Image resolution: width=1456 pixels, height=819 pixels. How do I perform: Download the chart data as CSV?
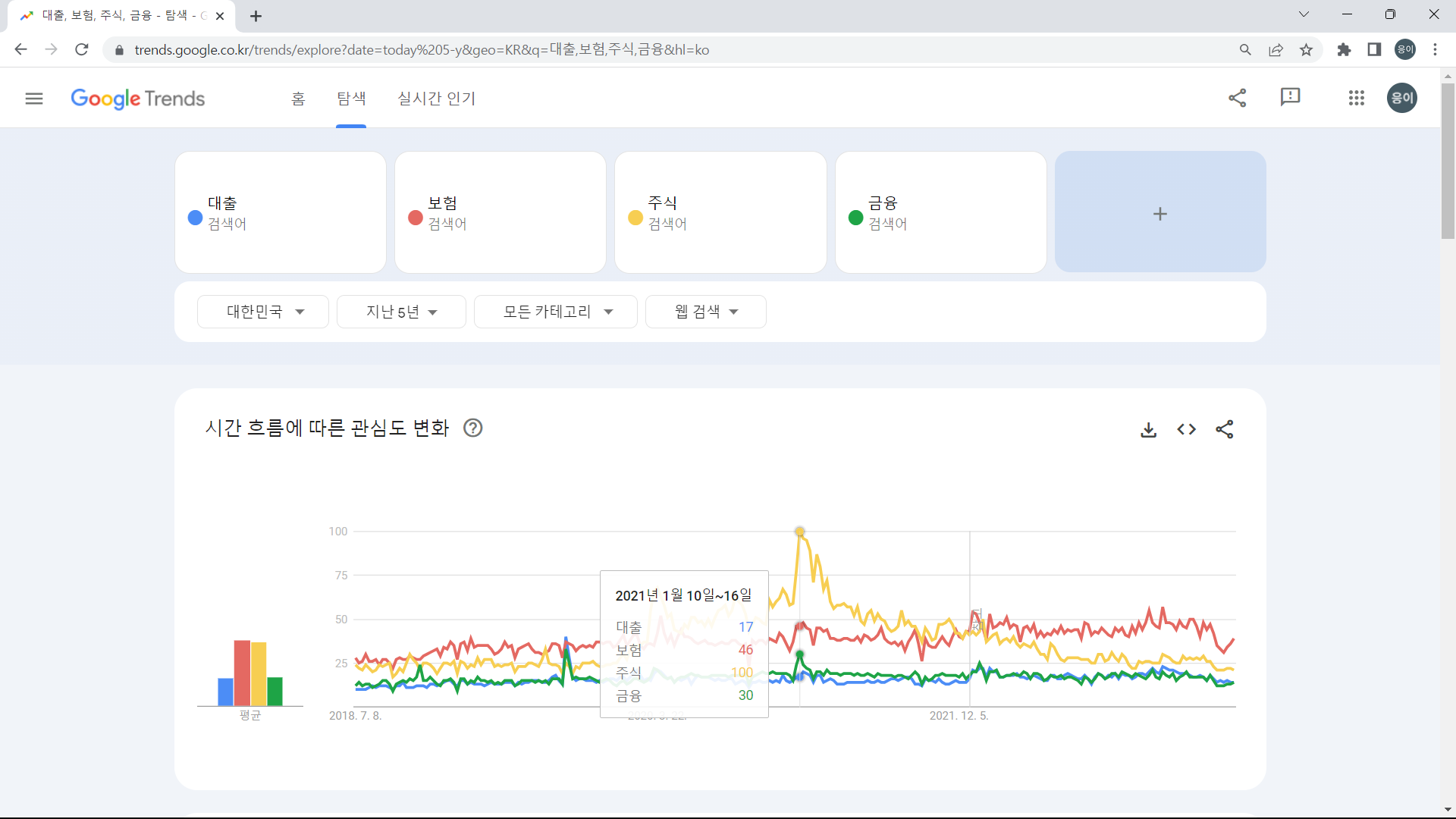point(1148,429)
